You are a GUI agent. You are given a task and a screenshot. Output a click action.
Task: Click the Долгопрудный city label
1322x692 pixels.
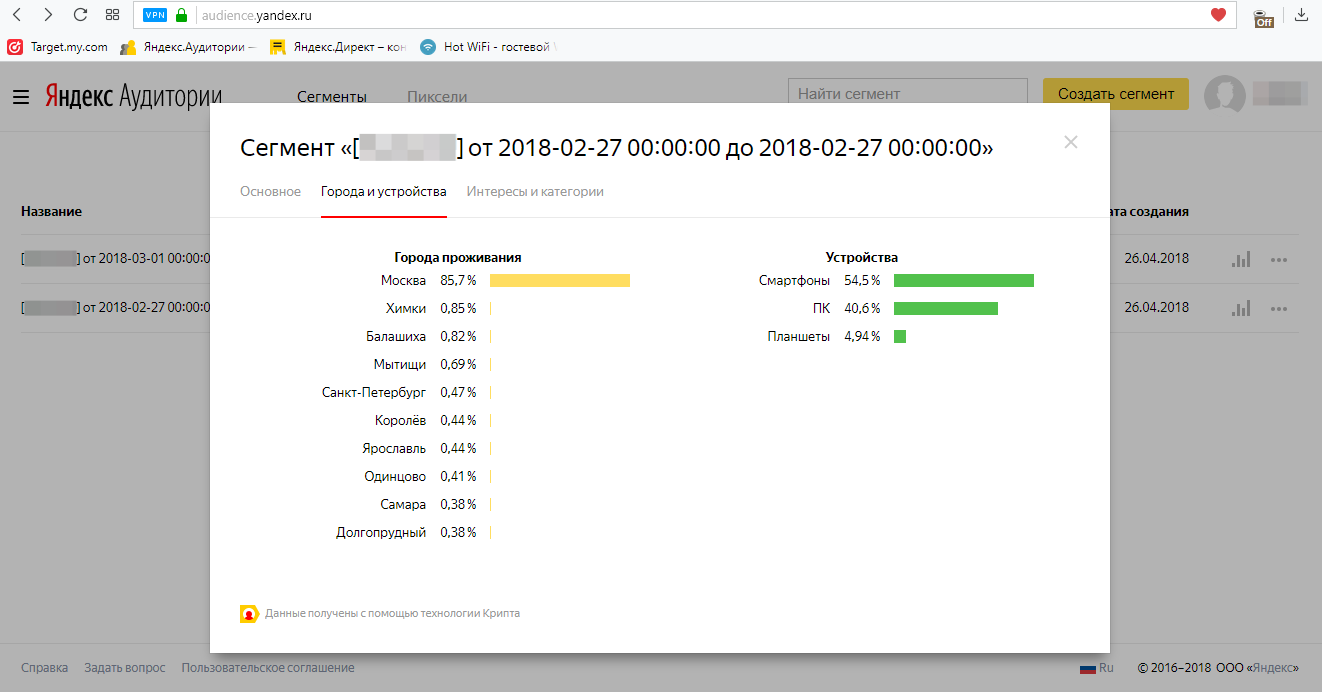[x=381, y=532]
